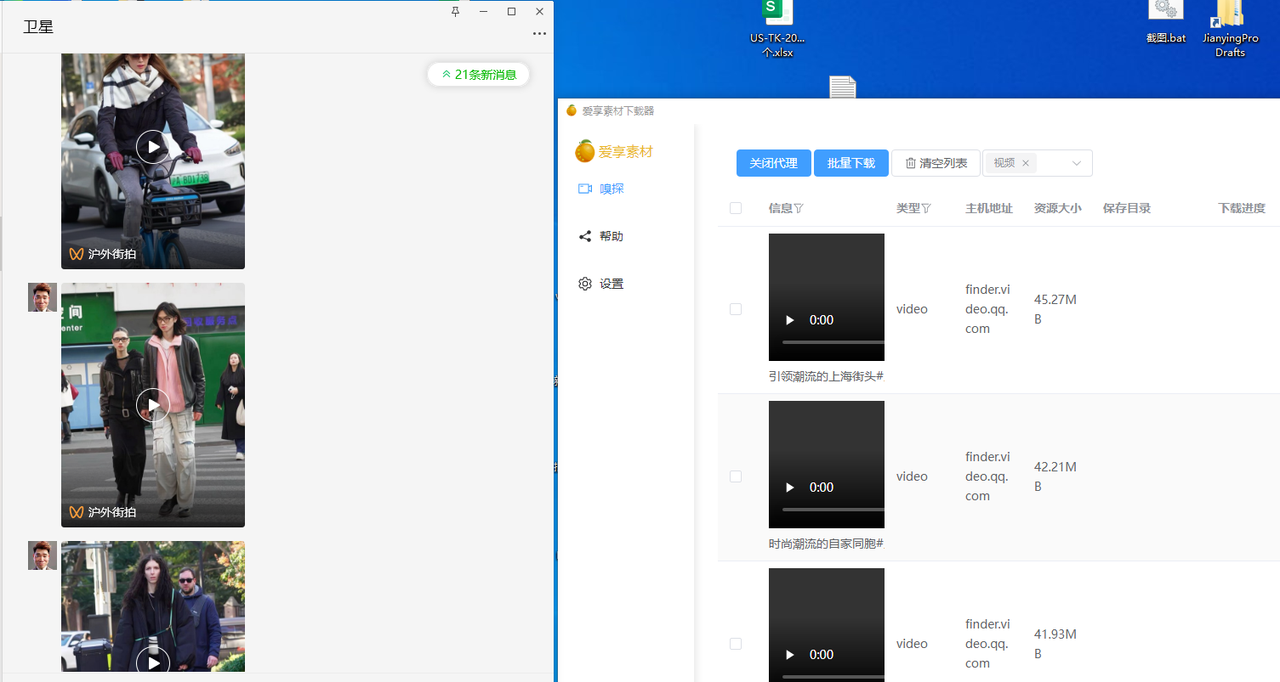The width and height of the screenshot is (1280, 682).
Task: Pin the 卫星 chat window on top
Action: [456, 11]
